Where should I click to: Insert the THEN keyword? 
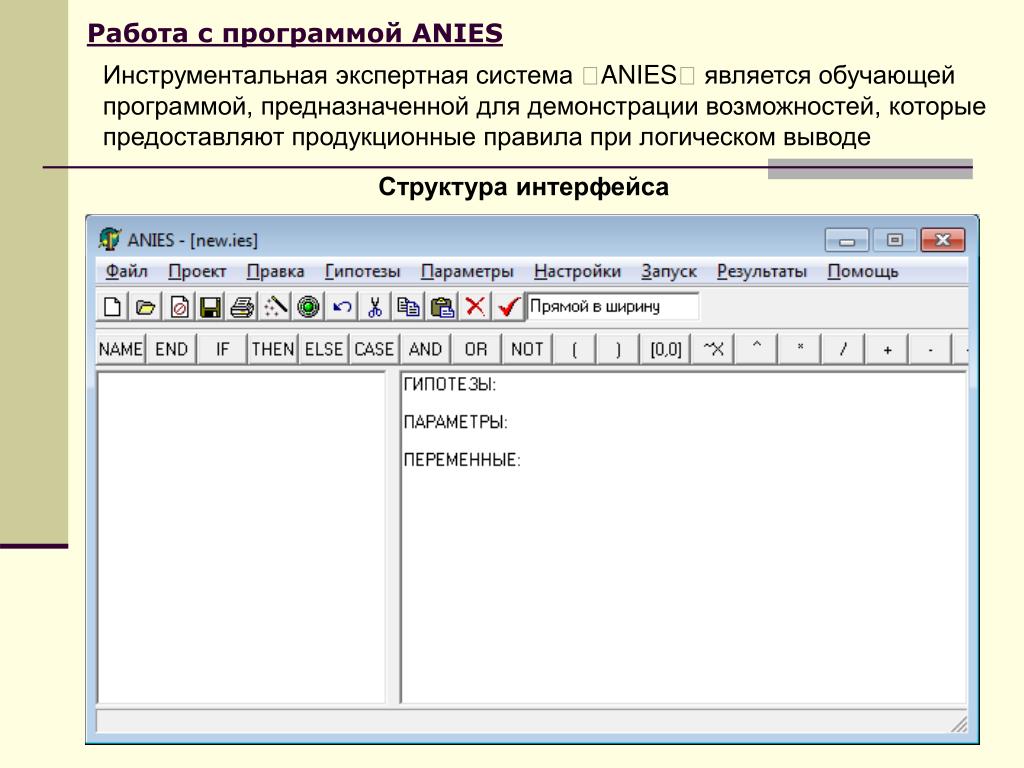click(273, 349)
